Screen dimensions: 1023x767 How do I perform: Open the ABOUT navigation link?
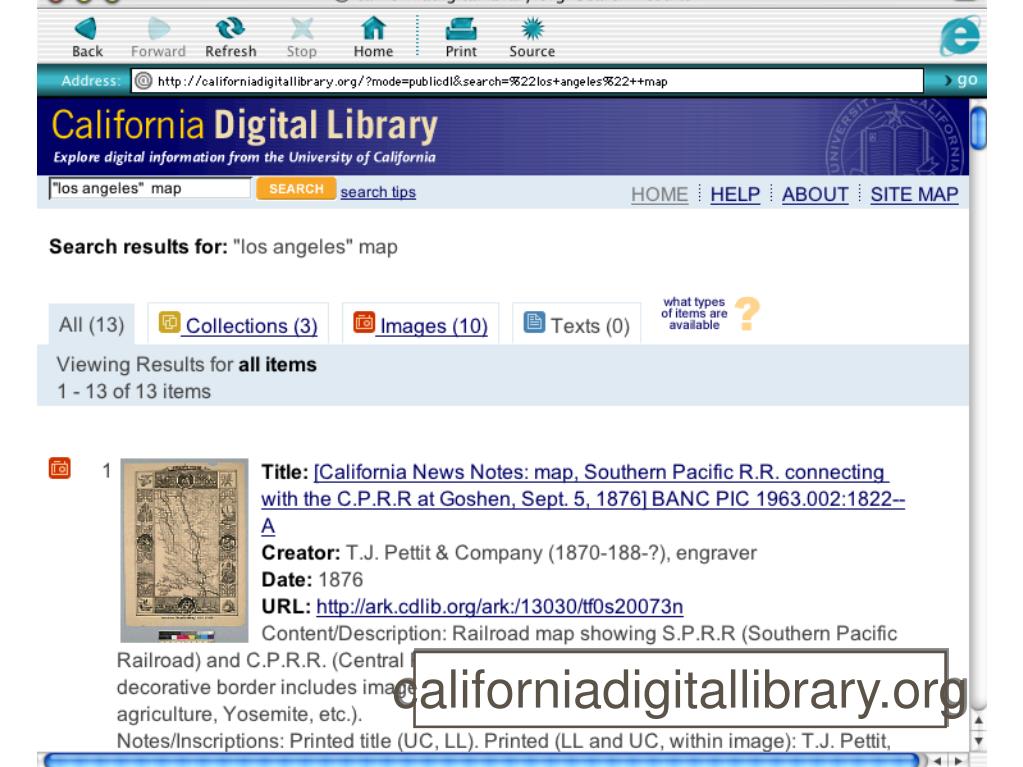pyautogui.click(x=815, y=194)
